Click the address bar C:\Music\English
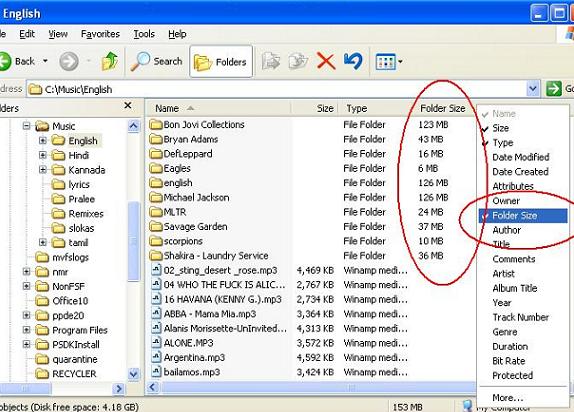The height and width of the screenshot is (412, 574). coord(277,89)
